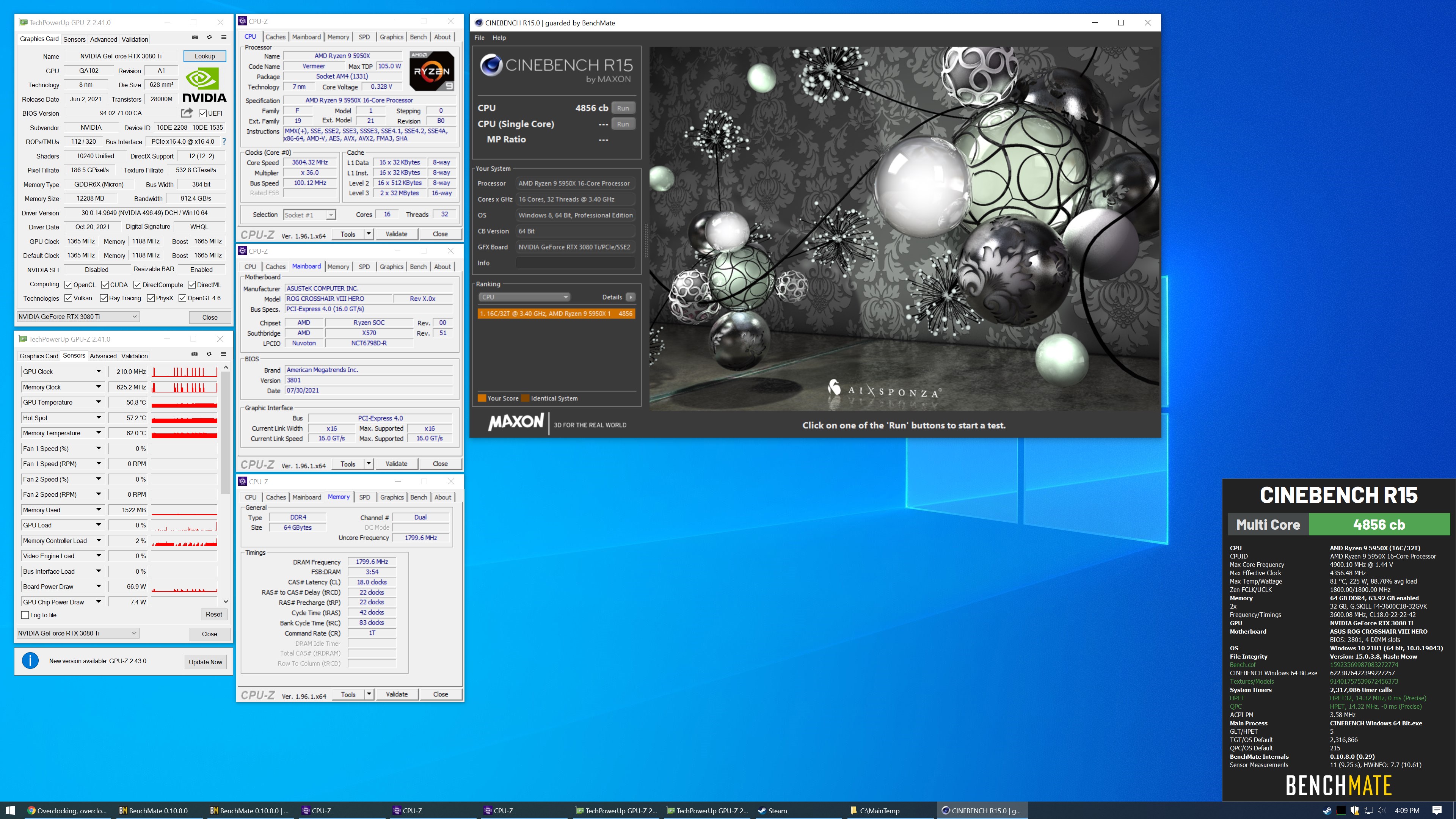
Task: Open Caches tab in top CPU-Z window
Action: (275, 37)
